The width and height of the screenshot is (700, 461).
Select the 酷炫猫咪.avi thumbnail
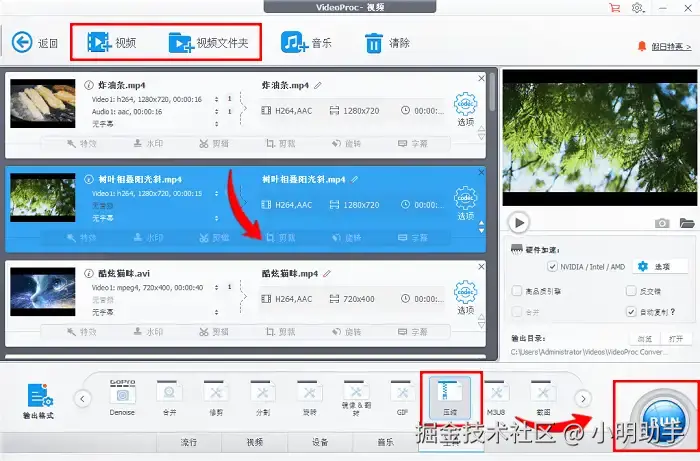43,292
